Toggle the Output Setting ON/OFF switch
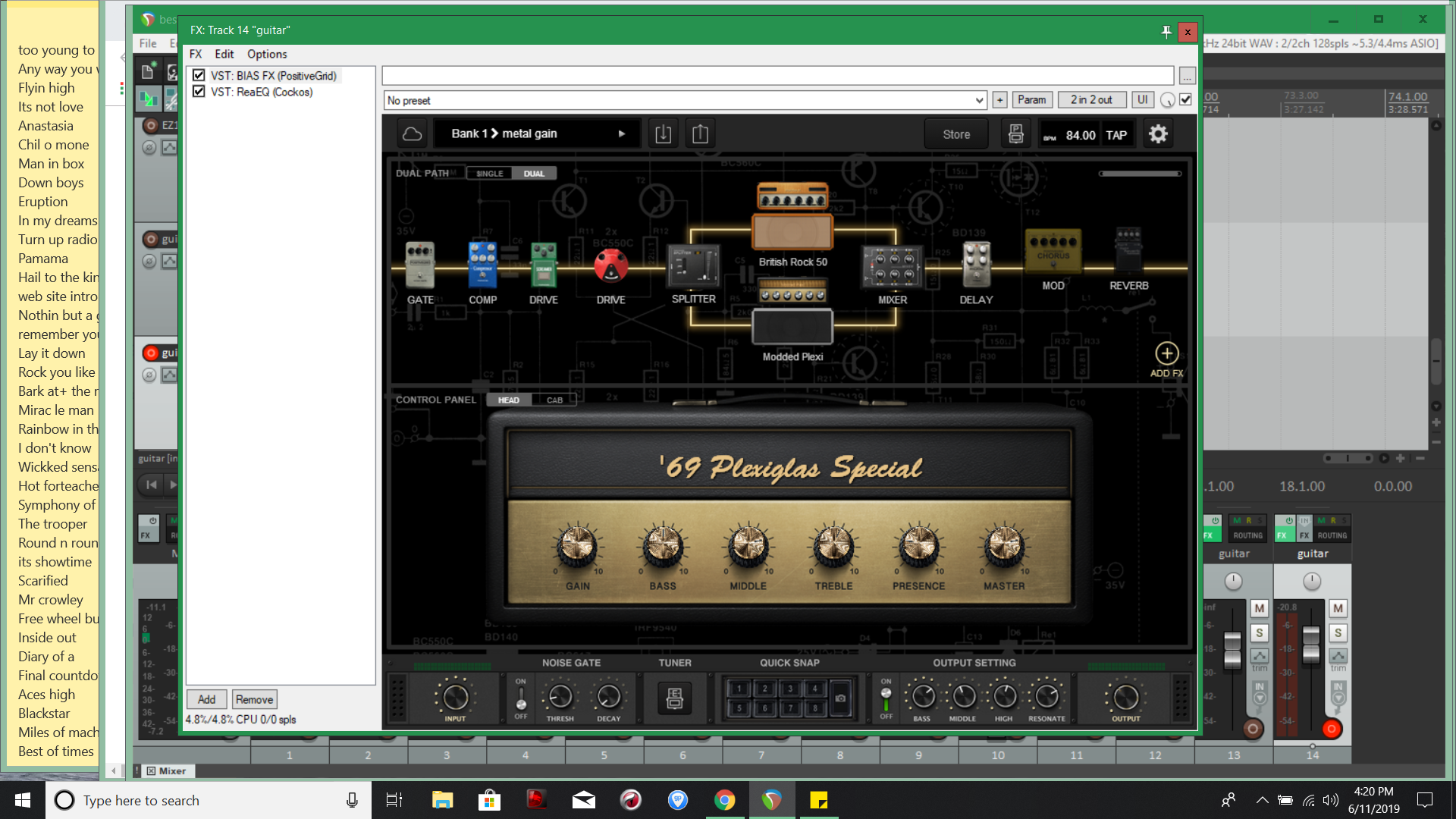This screenshot has height=819, width=1456. [x=886, y=698]
